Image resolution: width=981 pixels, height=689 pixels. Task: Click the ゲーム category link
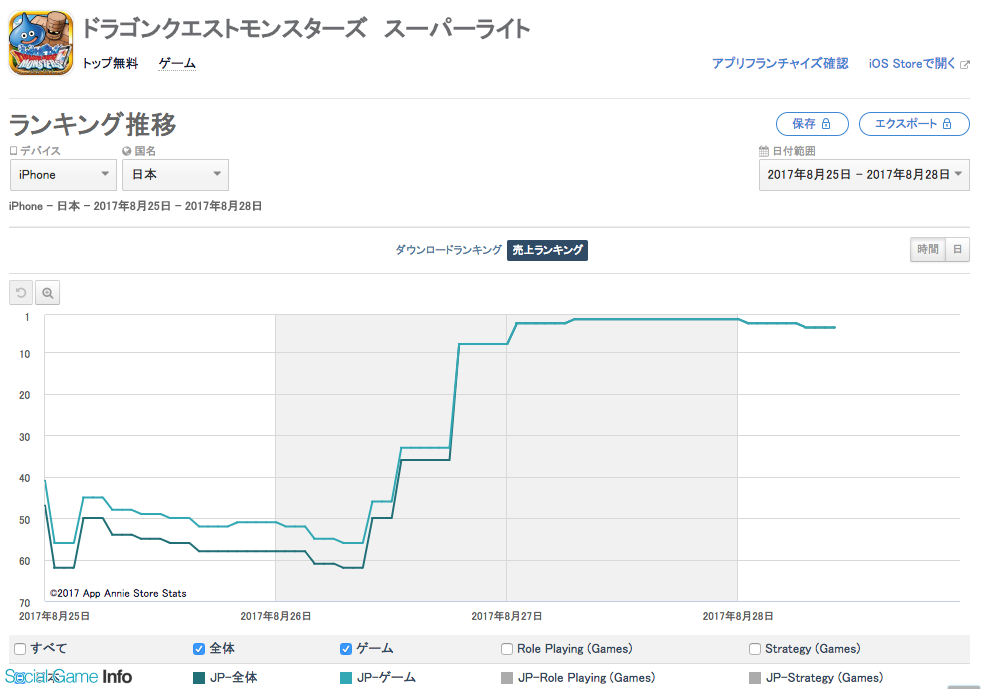click(x=177, y=63)
